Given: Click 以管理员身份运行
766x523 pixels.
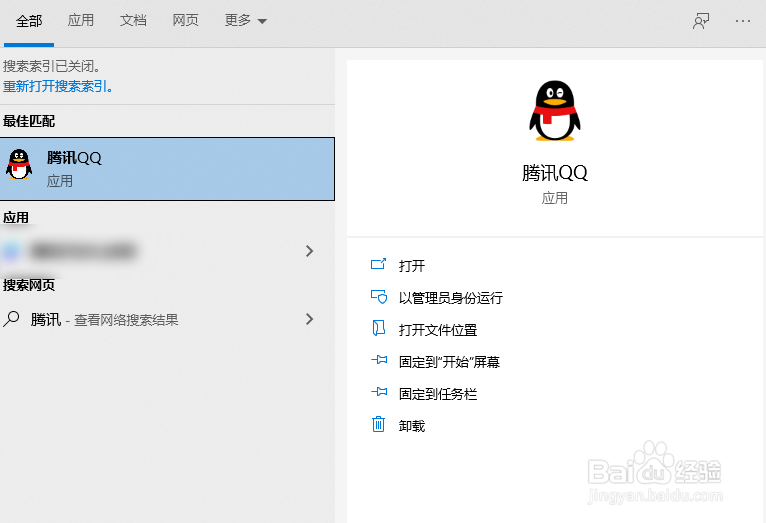Looking at the screenshot, I should [x=450, y=298].
